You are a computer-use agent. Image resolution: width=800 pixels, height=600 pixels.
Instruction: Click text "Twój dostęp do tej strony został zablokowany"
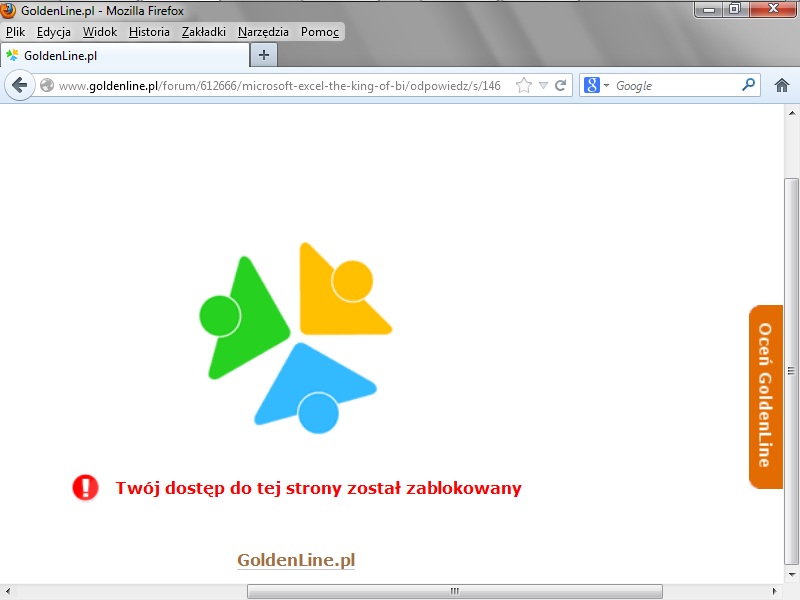pyautogui.click(x=319, y=488)
